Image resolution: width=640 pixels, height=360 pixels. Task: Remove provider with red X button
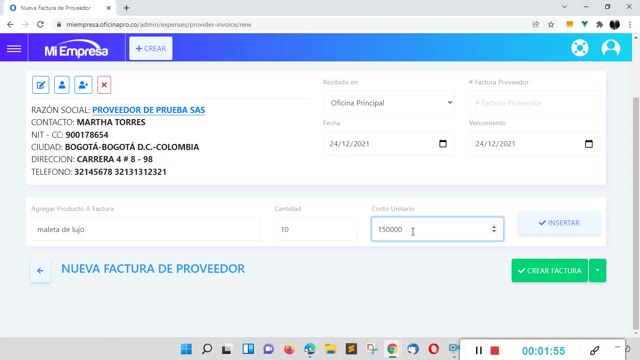[104, 85]
